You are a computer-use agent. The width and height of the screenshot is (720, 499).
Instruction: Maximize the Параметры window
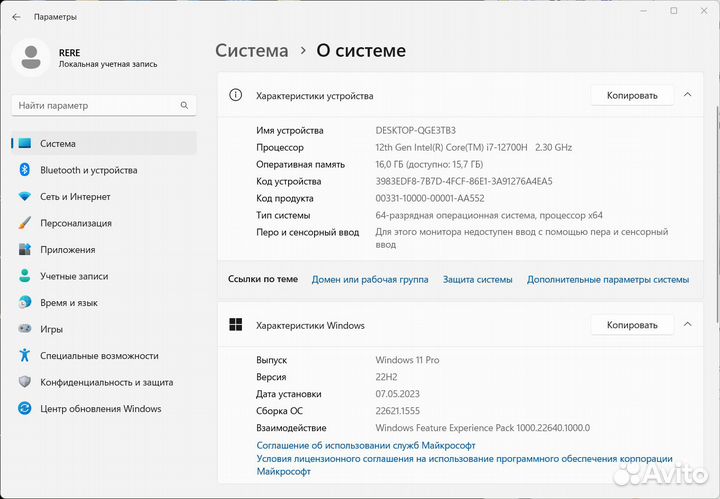pos(674,11)
